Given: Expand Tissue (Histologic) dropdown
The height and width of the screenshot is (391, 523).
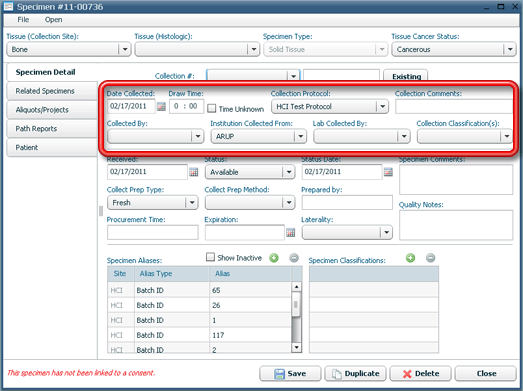Looking at the screenshot, I should tap(253, 49).
